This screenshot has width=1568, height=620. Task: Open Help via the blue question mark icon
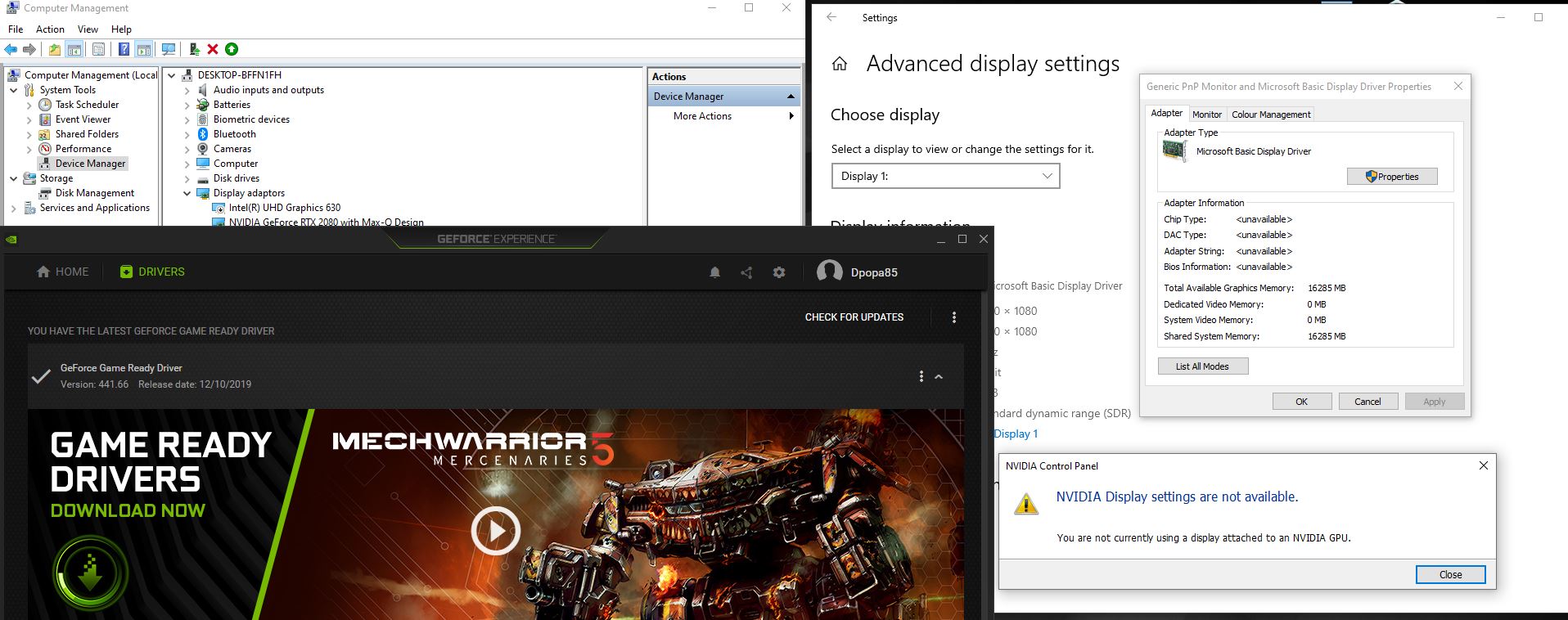tap(124, 49)
